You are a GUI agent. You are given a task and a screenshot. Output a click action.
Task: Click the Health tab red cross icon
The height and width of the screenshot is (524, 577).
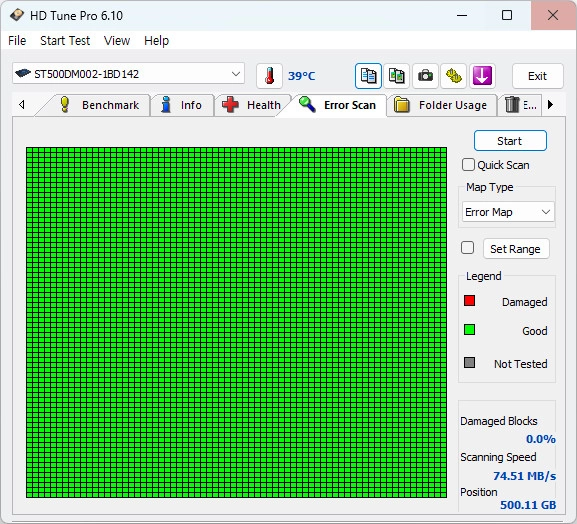pos(230,105)
